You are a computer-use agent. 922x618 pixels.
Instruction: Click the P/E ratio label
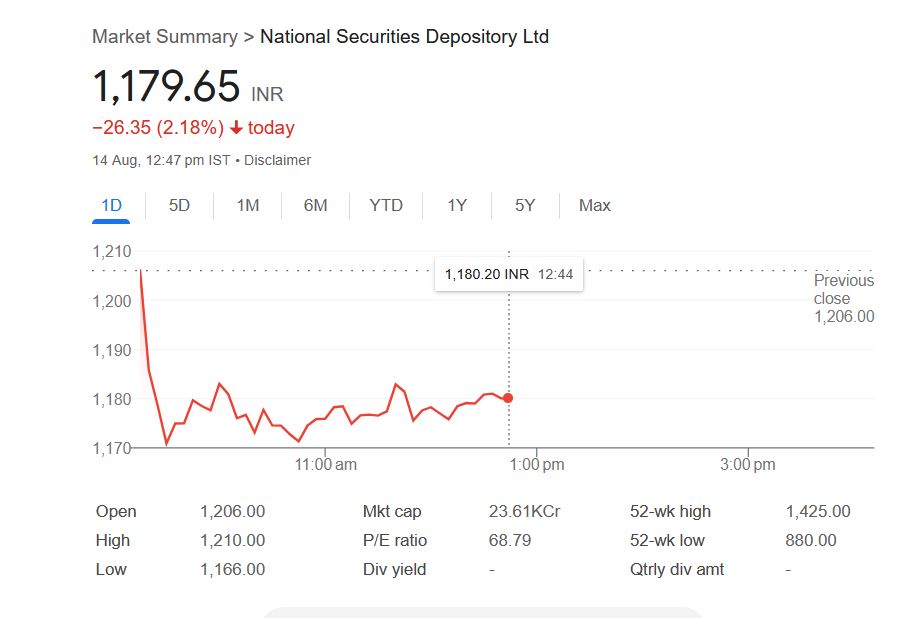395,540
